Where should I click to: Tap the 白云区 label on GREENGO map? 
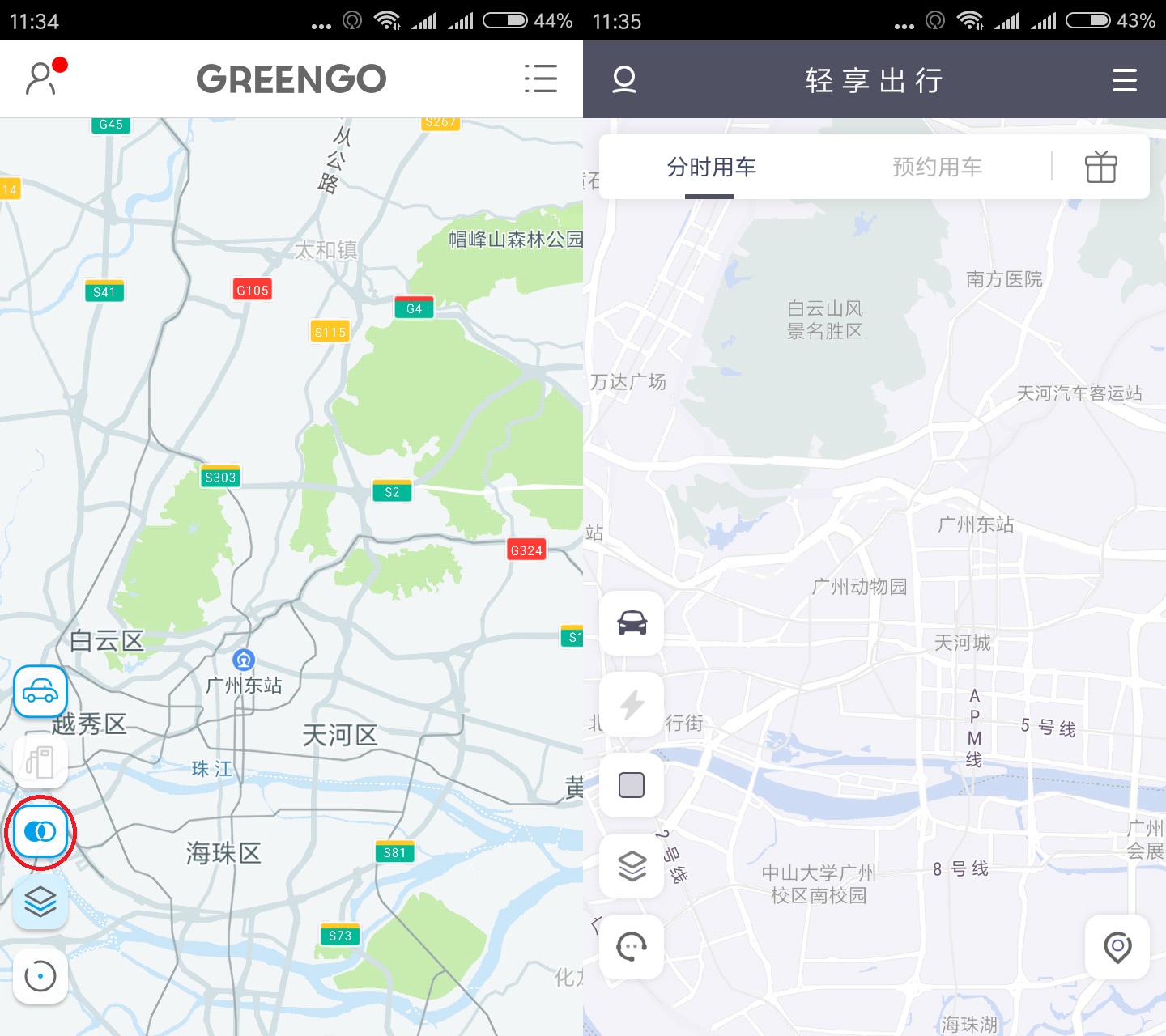106,641
